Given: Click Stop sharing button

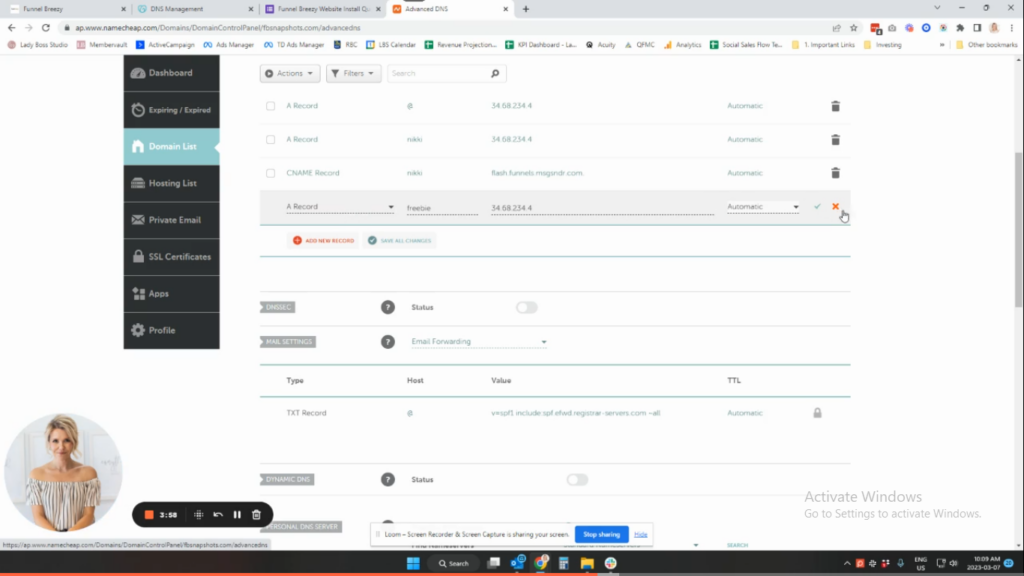Looking at the screenshot, I should pyautogui.click(x=601, y=535).
